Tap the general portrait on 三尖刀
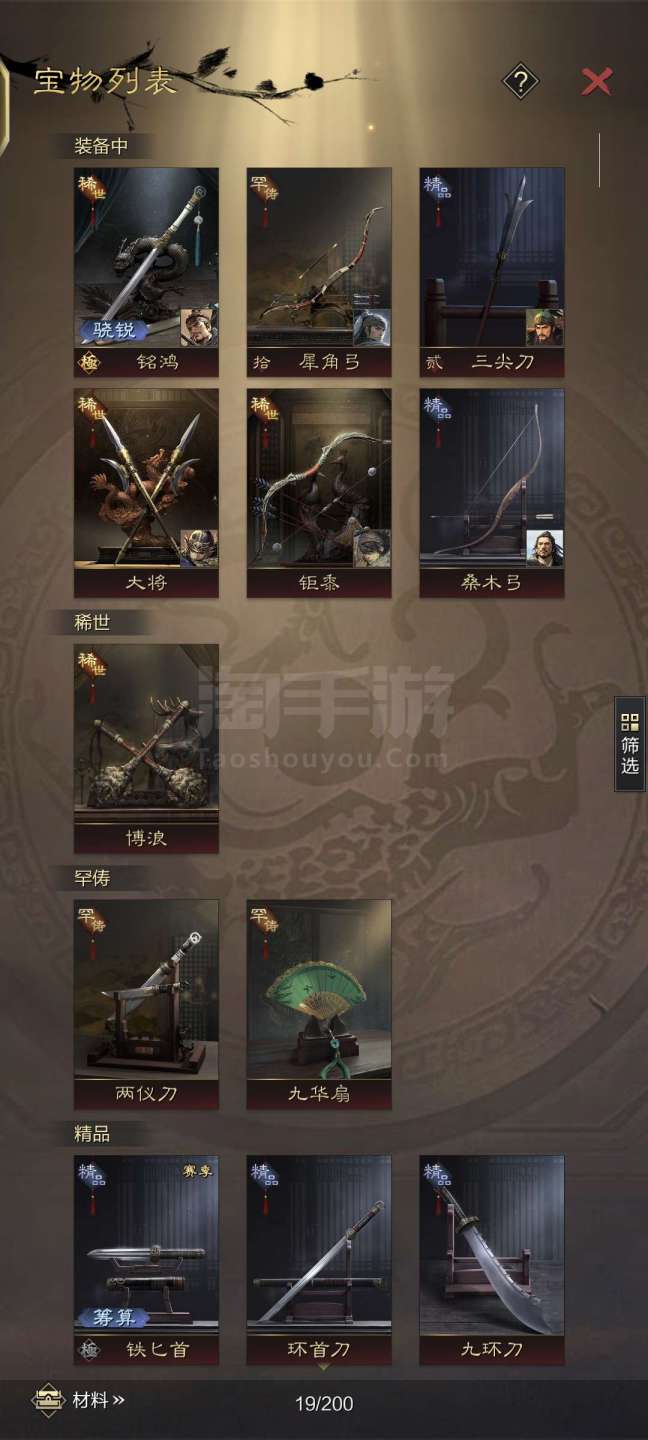Image resolution: width=648 pixels, height=1440 pixels. point(544,328)
